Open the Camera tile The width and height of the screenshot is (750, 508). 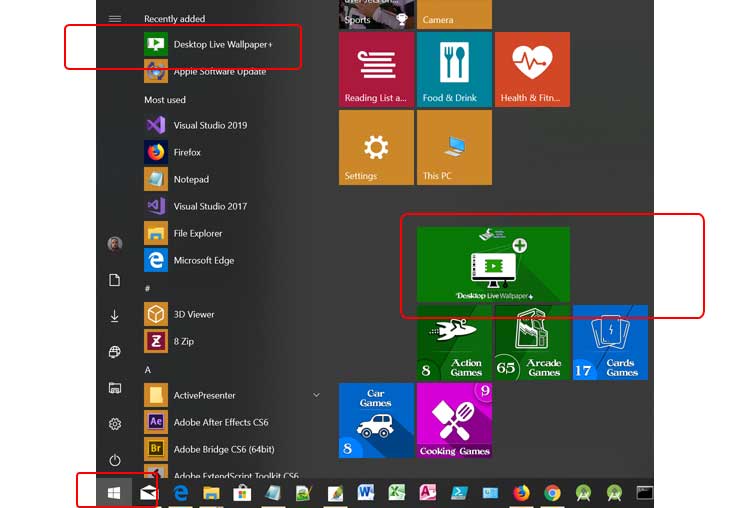[x=454, y=14]
